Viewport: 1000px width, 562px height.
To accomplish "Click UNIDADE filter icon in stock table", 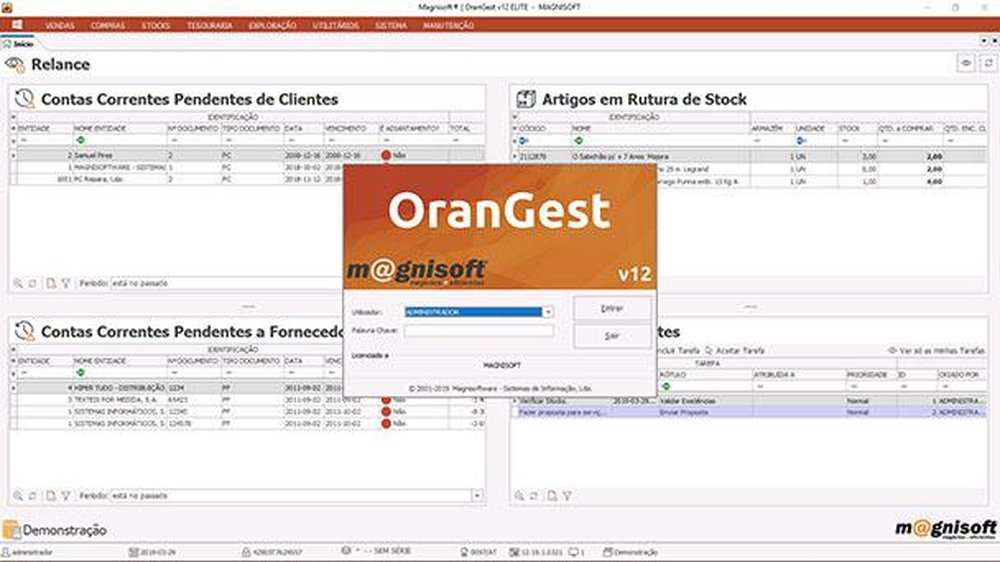I will (x=801, y=141).
